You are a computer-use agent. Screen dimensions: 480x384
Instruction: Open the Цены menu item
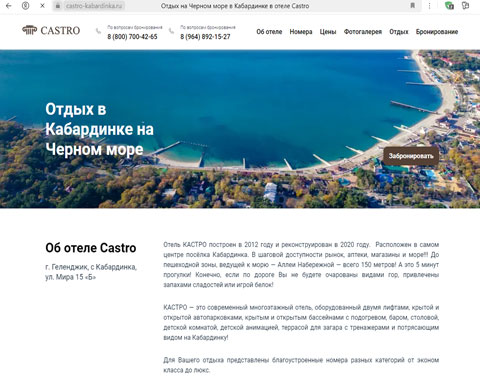tap(328, 32)
